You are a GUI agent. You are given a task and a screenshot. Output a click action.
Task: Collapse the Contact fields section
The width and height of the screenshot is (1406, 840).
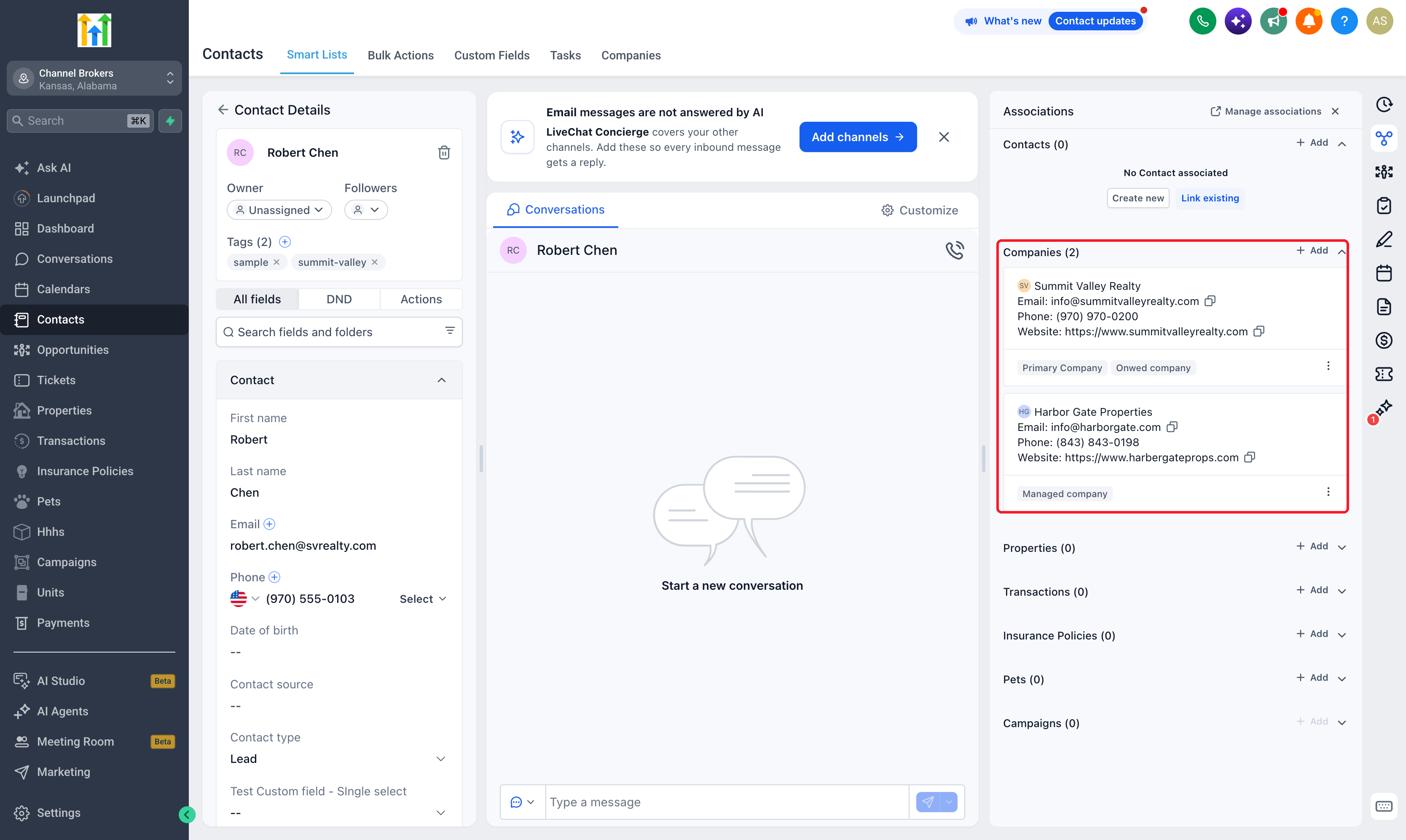pyautogui.click(x=442, y=380)
